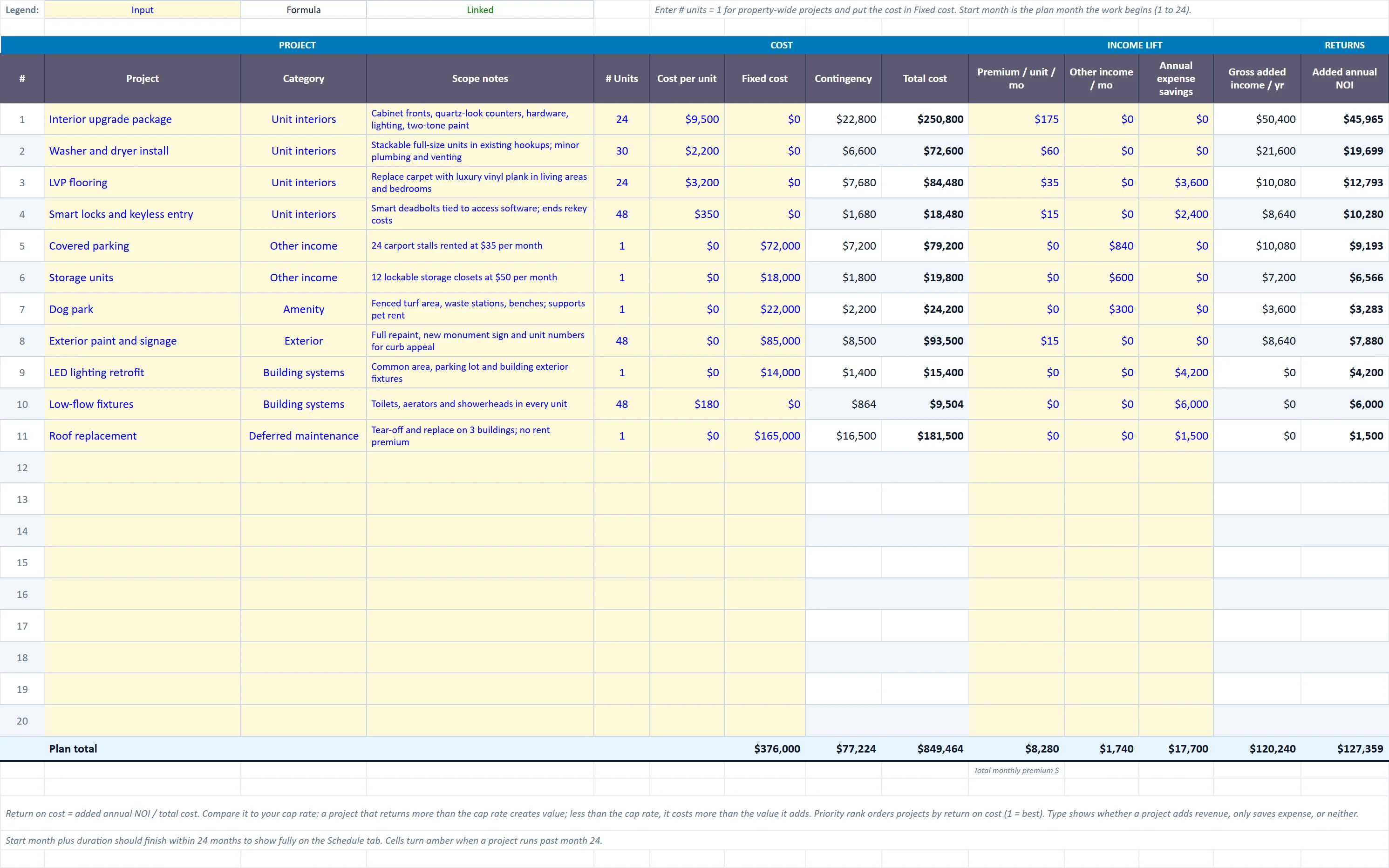Click the 'Toilets, aerators and showerheads' scope note
This screenshot has width=1389, height=868.
point(479,404)
